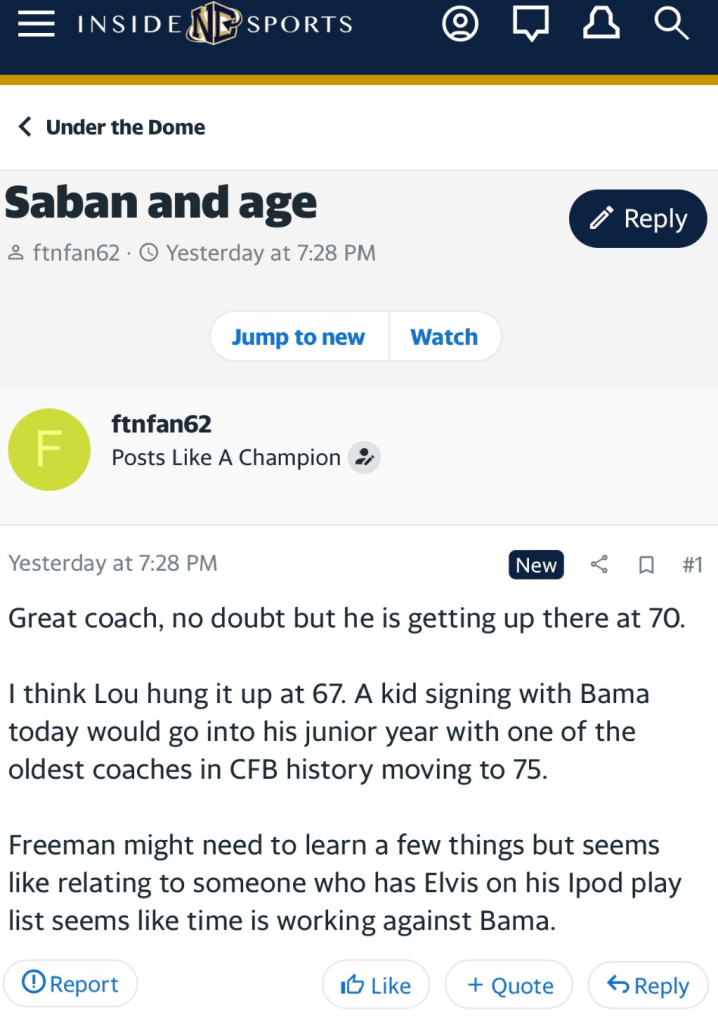The image size is (718, 1024).
Task: Open ftnfan62 username in post header
Action: 161,424
